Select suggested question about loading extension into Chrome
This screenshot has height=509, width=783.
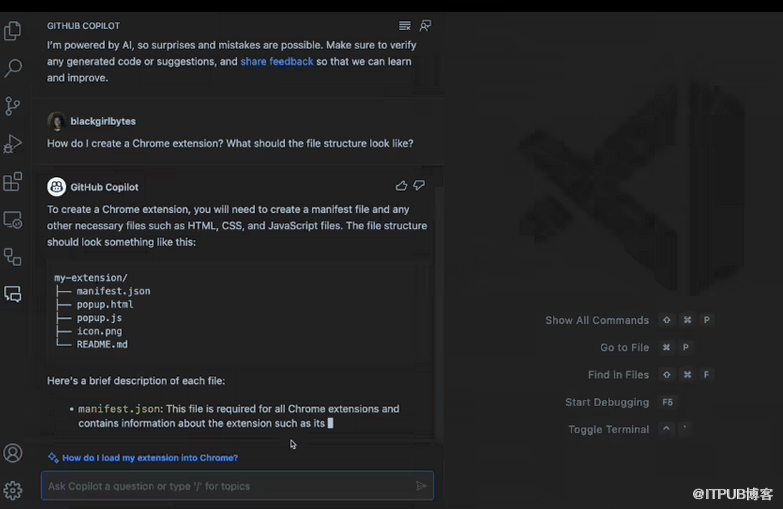click(x=150, y=458)
